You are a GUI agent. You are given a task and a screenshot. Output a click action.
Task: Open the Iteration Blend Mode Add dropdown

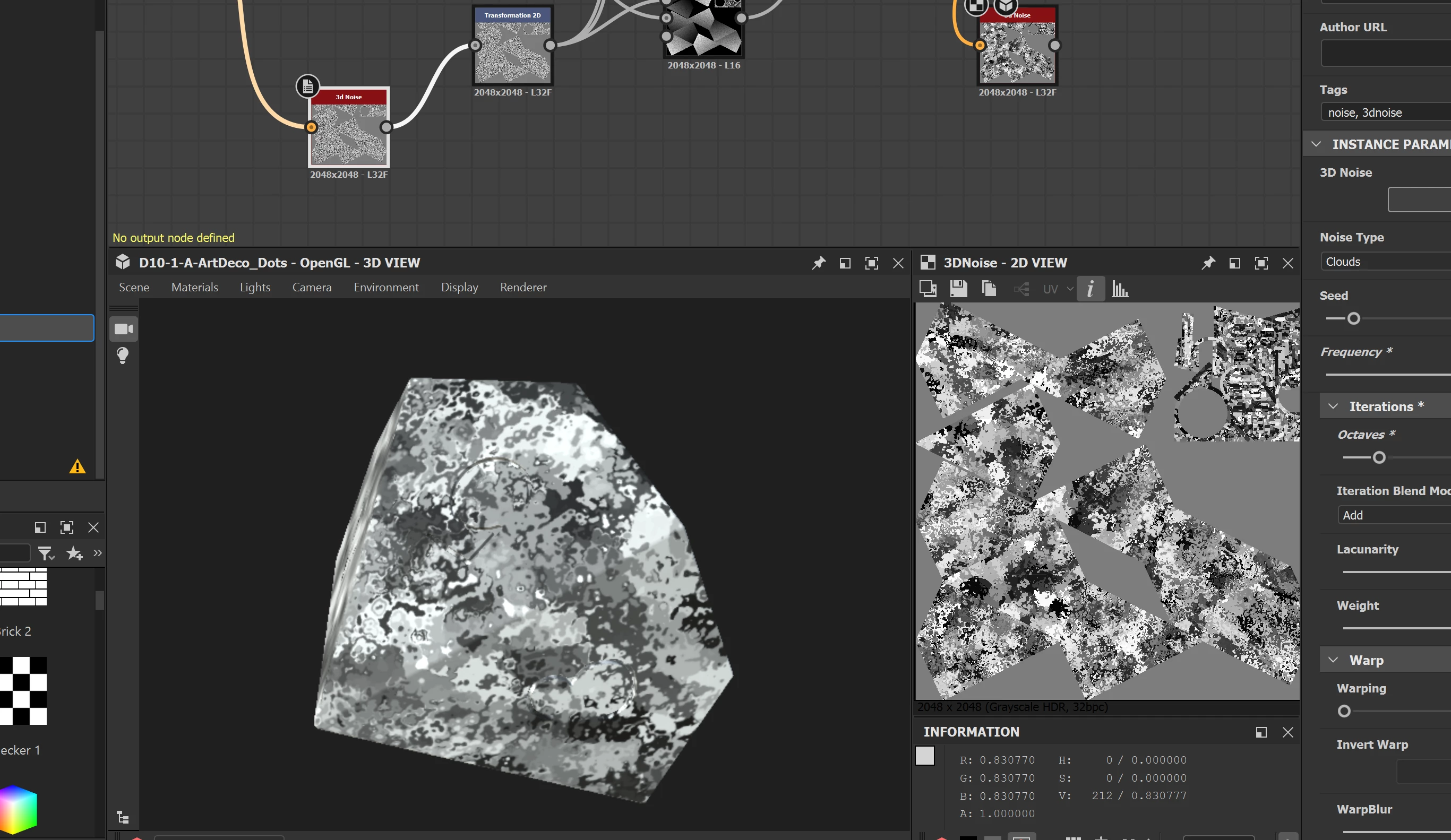point(1394,515)
